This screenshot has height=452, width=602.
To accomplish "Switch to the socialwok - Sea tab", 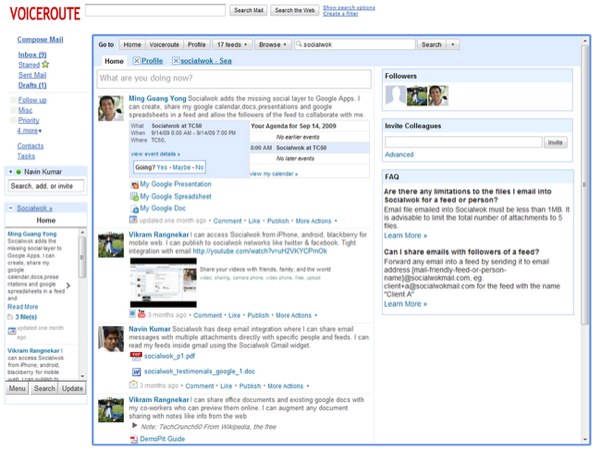I will (206, 61).
